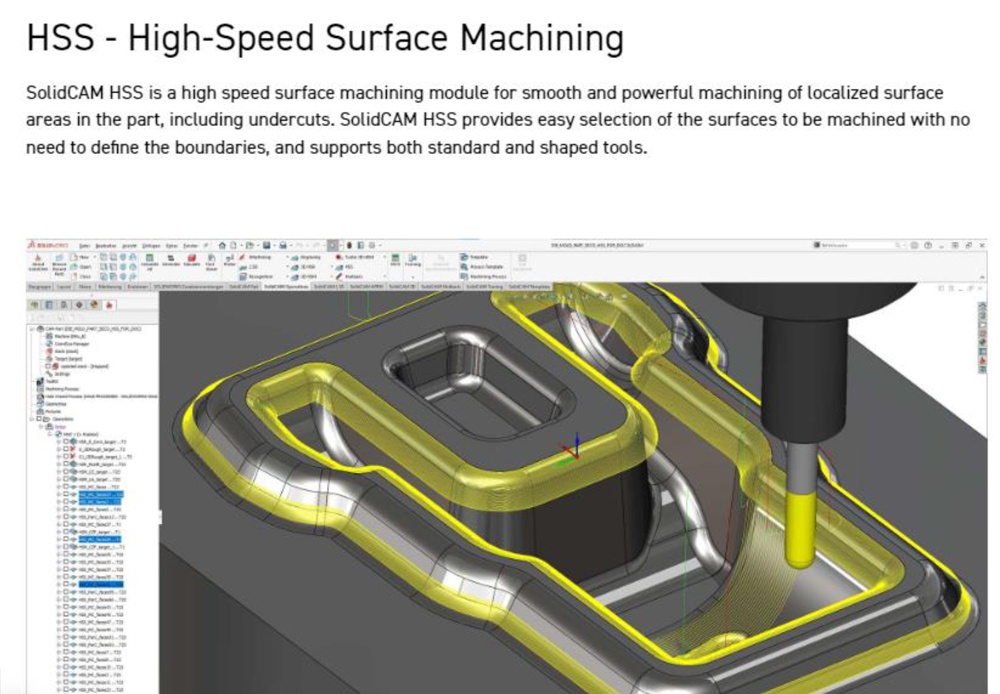Open the dropdown arrow beside the New ribbon button
The height and width of the screenshot is (694, 1000).
pos(94,258)
